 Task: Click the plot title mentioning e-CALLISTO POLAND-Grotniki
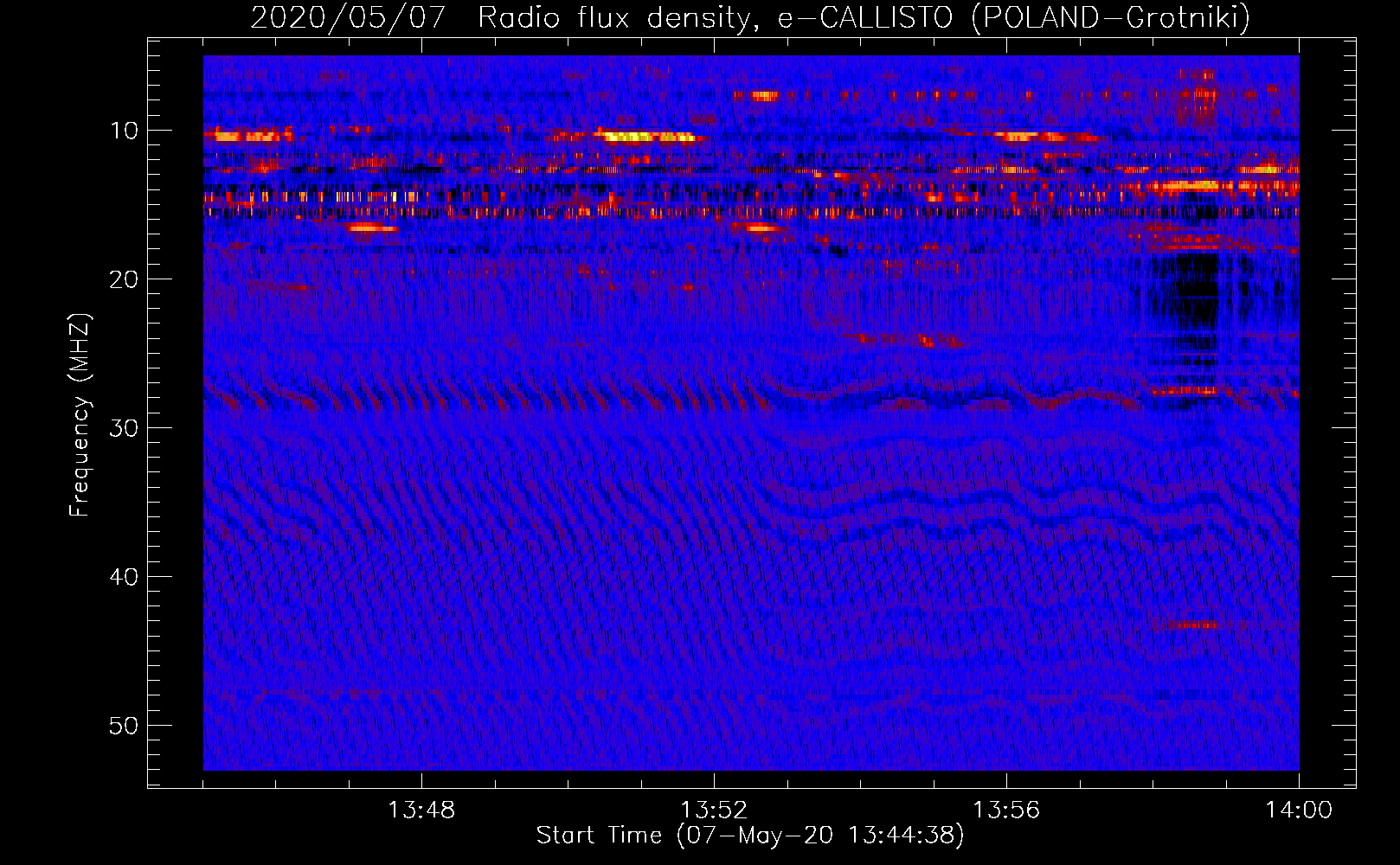point(750,17)
